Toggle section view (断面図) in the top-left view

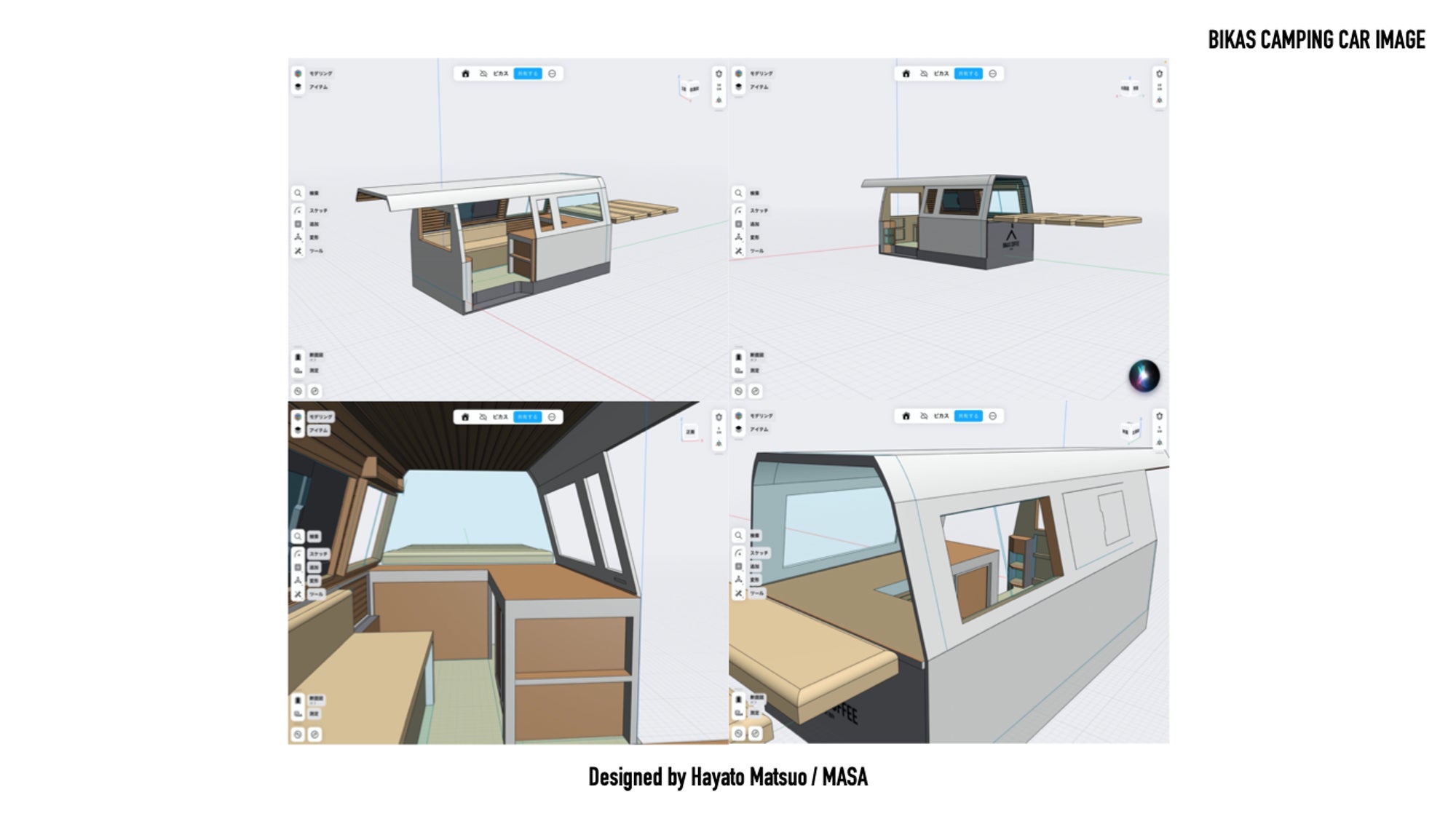[x=298, y=357]
